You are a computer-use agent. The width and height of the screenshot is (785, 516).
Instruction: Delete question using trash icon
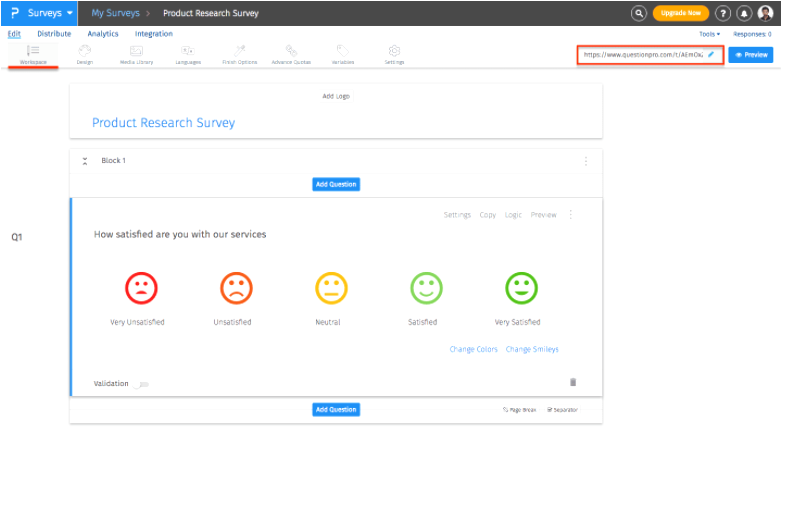pyautogui.click(x=573, y=382)
